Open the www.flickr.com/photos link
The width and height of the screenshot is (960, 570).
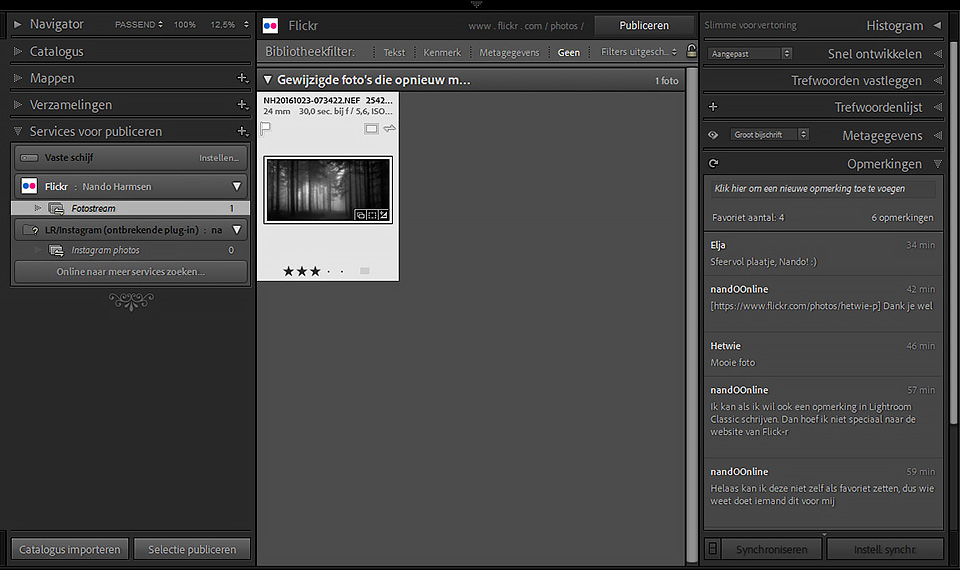[526, 26]
